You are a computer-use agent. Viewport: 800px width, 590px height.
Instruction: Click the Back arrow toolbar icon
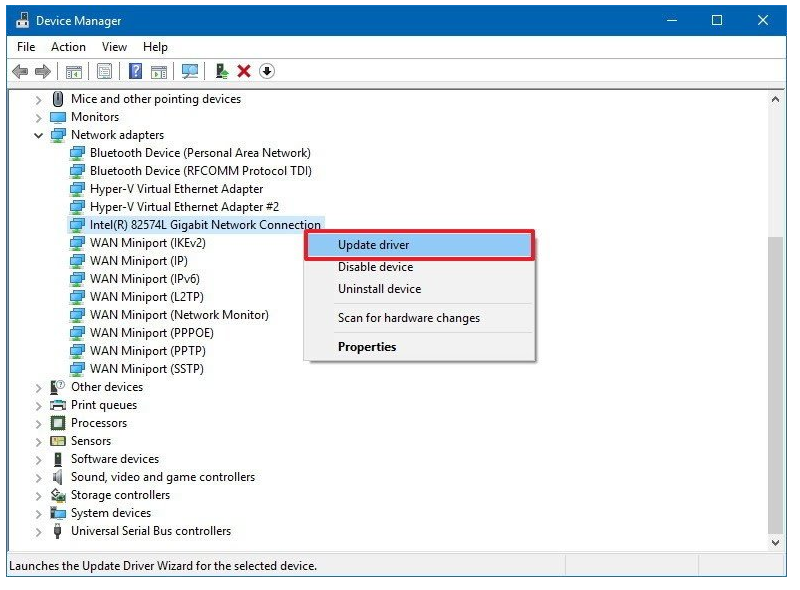(20, 71)
